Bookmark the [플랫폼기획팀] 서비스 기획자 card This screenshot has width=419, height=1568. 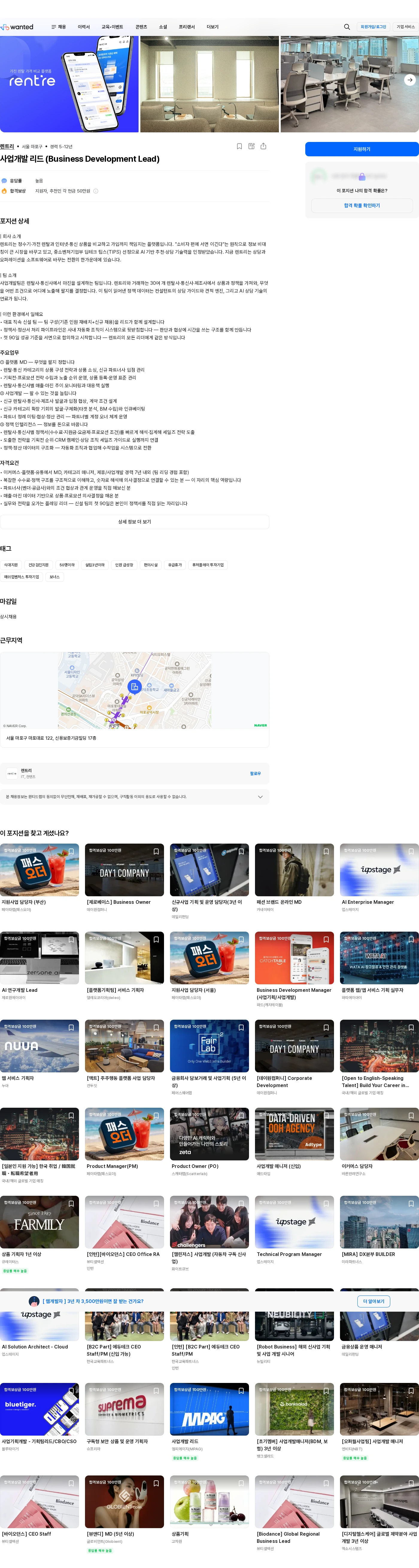(x=156, y=940)
